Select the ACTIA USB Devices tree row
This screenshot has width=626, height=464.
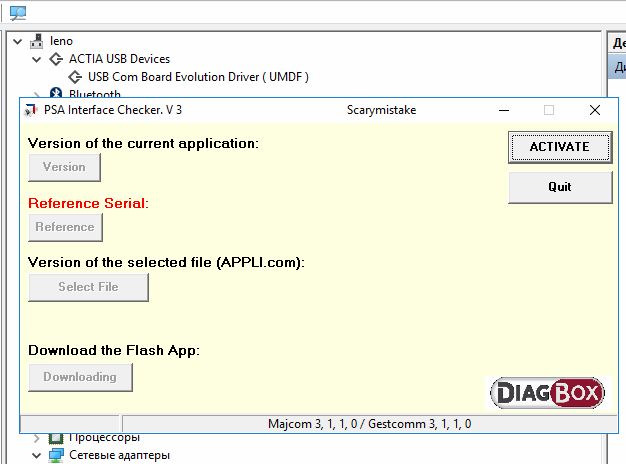[x=119, y=59]
